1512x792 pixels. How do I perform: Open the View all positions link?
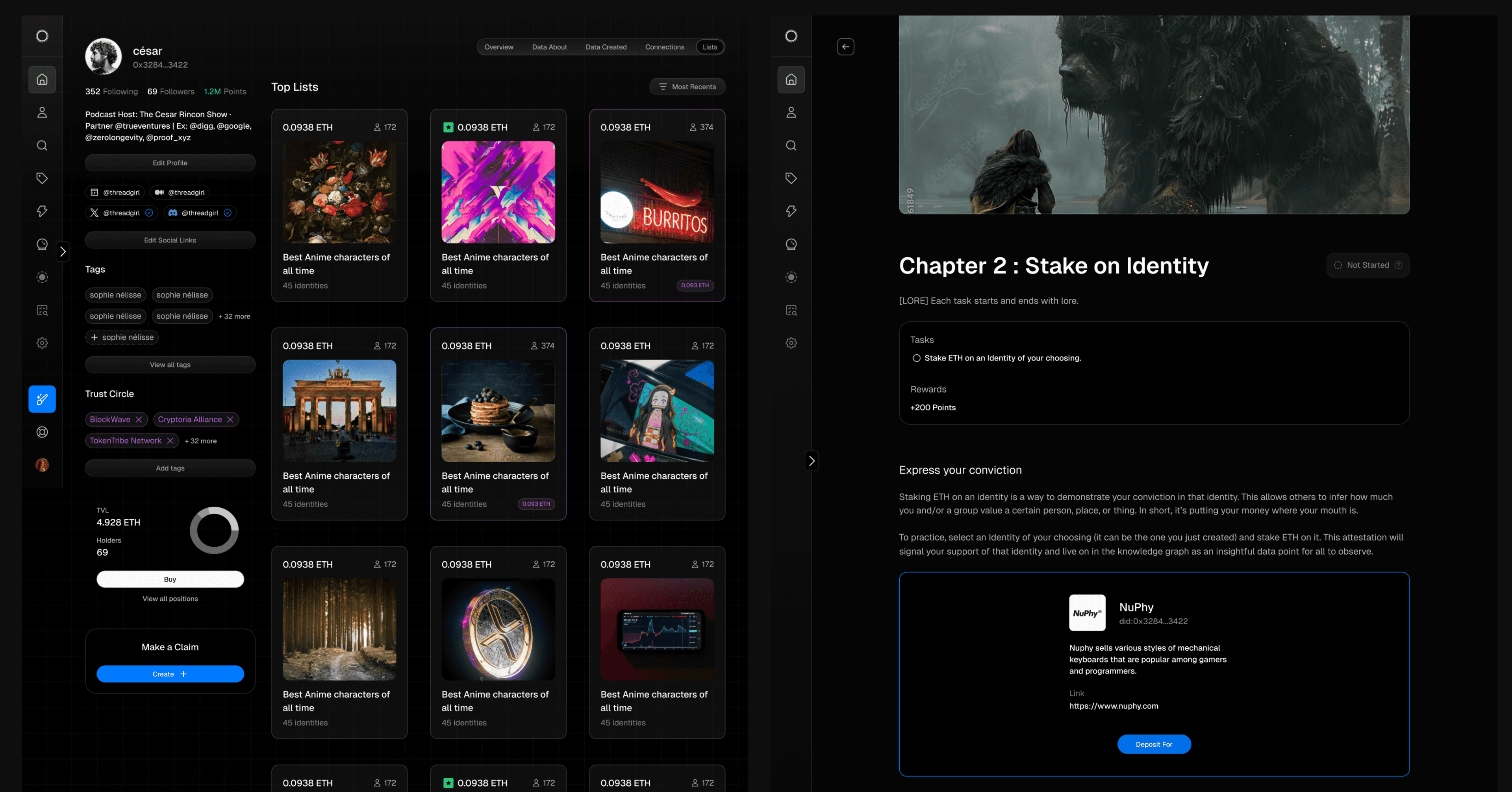click(x=170, y=599)
